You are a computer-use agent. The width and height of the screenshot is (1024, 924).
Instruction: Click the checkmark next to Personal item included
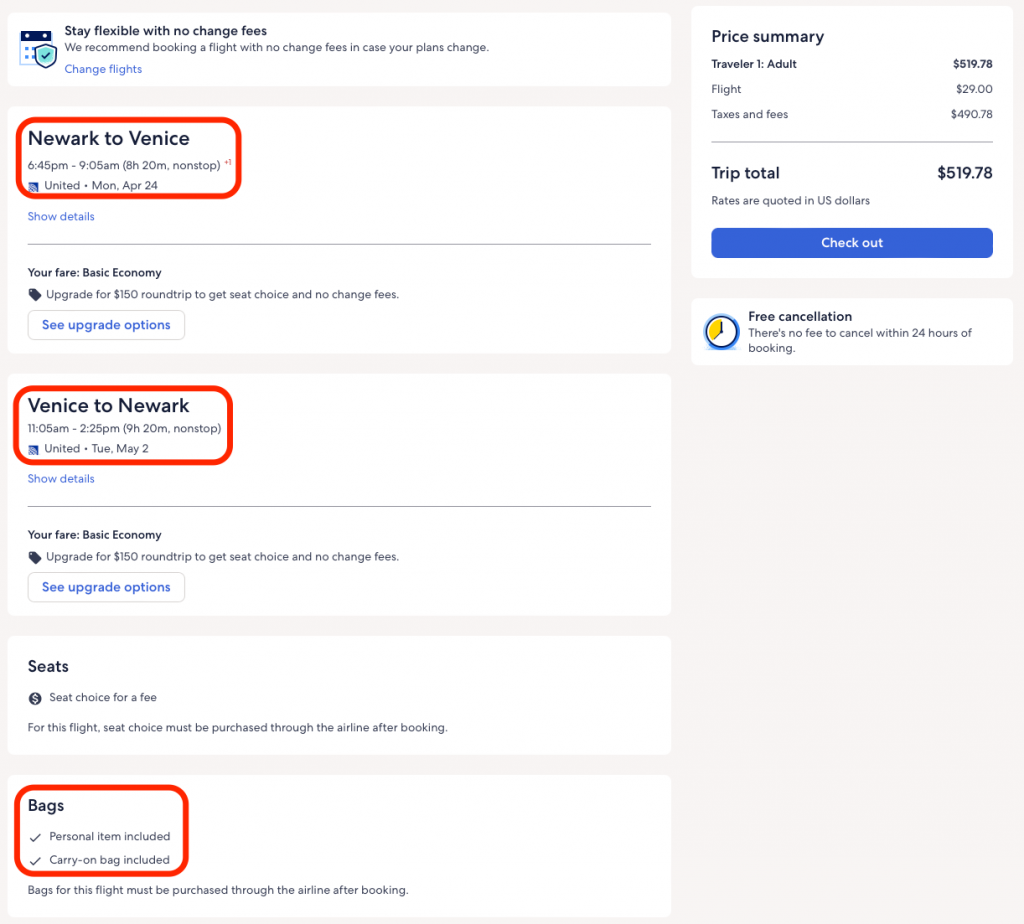coord(36,837)
